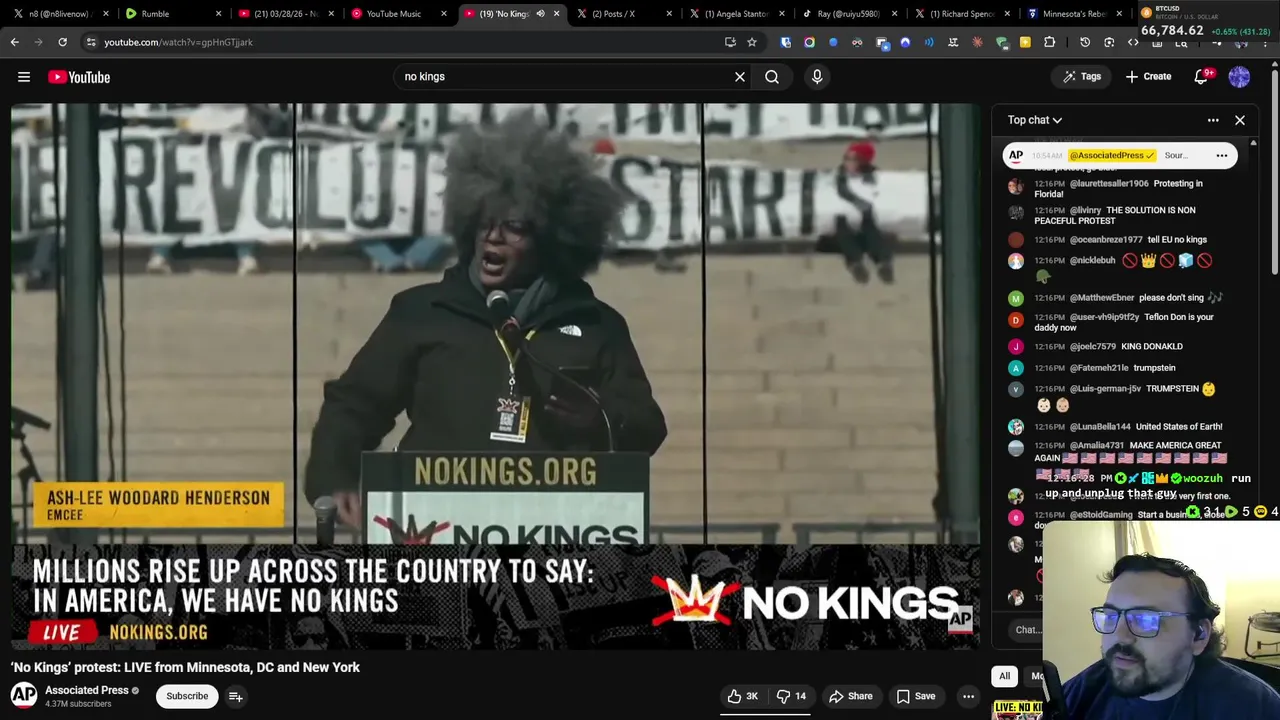Open more actions below the video

(x=968, y=696)
